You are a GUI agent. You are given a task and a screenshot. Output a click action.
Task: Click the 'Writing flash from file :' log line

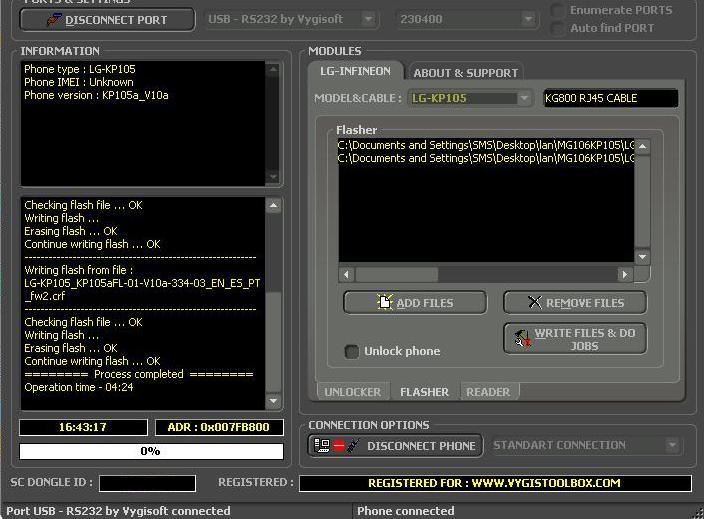[x=79, y=270]
